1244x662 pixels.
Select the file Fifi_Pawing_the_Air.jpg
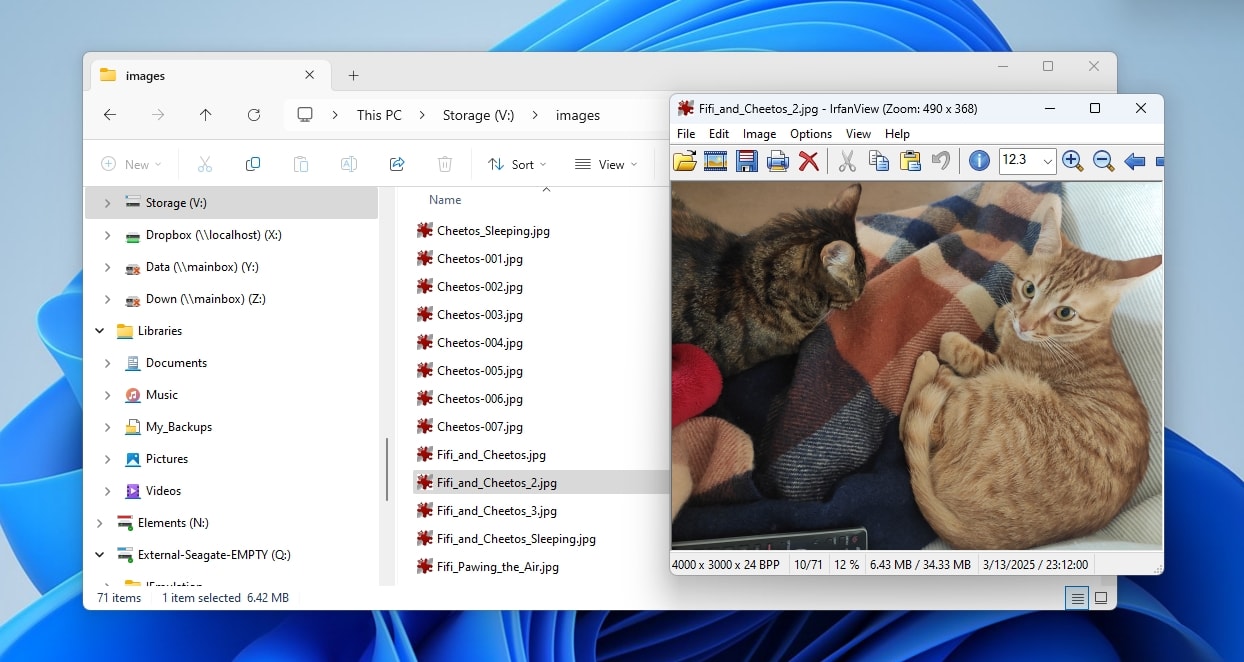point(497,567)
